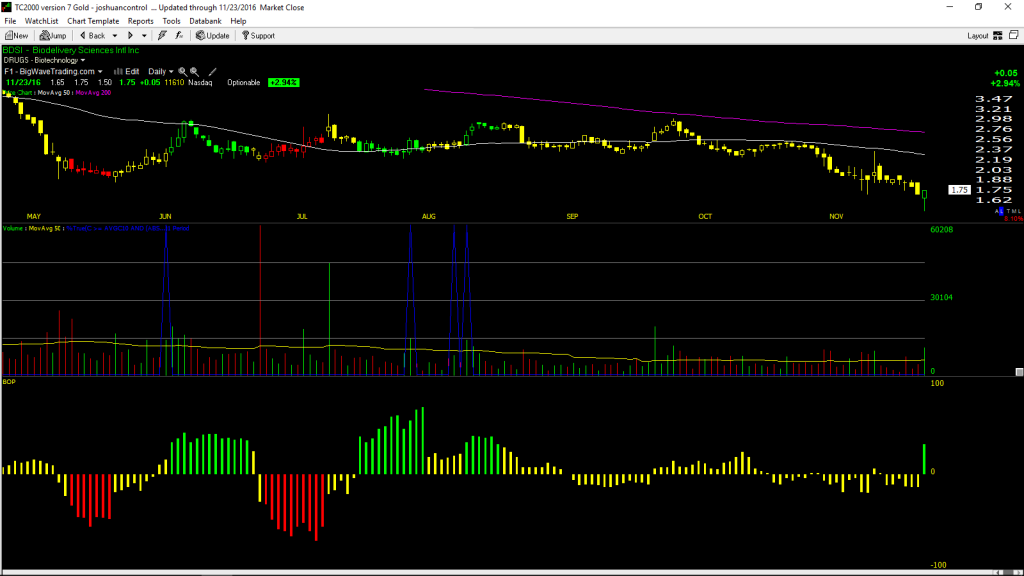Select the MovAvg 200 indicator label
The height and width of the screenshot is (576, 1024).
click(93, 93)
